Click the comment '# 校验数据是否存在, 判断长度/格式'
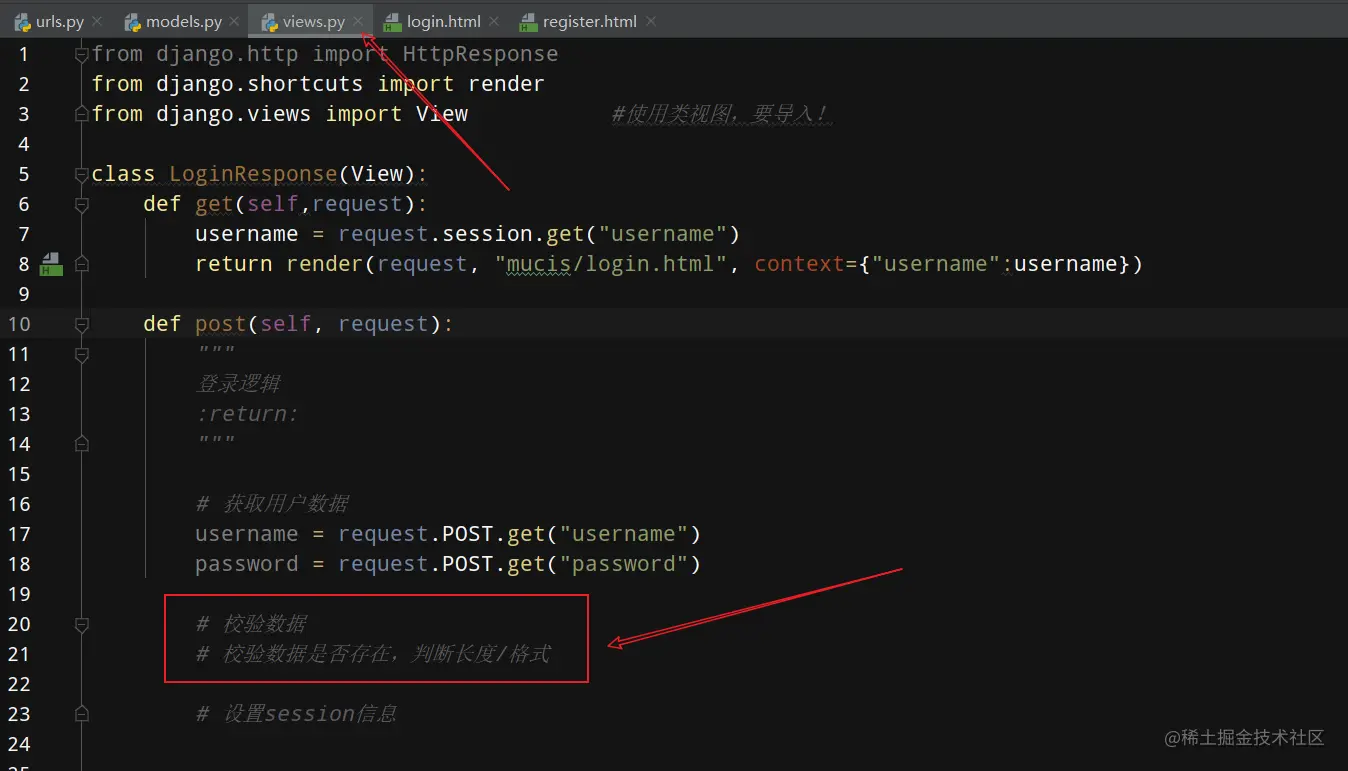Screen dimensions: 1348x771 (x=373, y=654)
